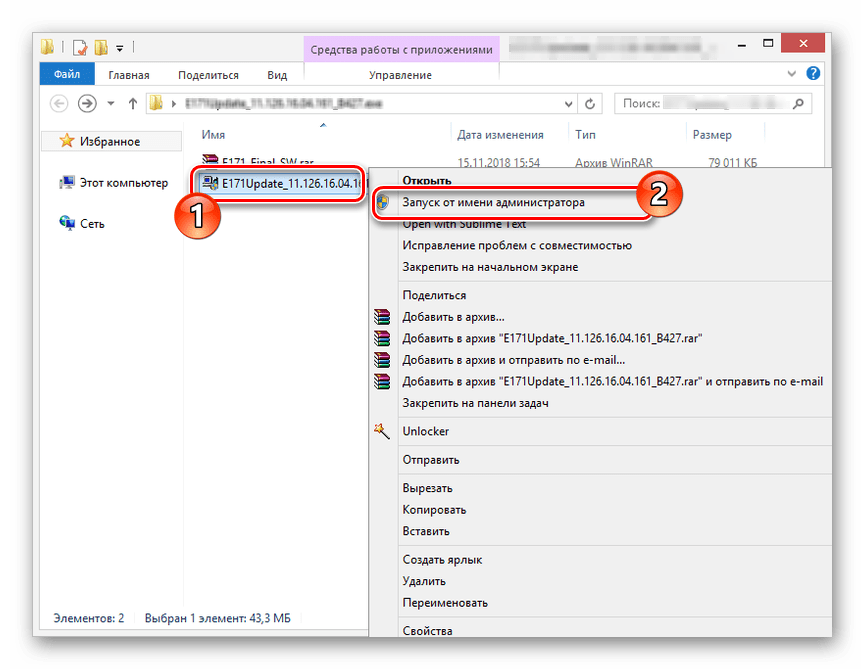Click the Сеть network icon

[67, 223]
